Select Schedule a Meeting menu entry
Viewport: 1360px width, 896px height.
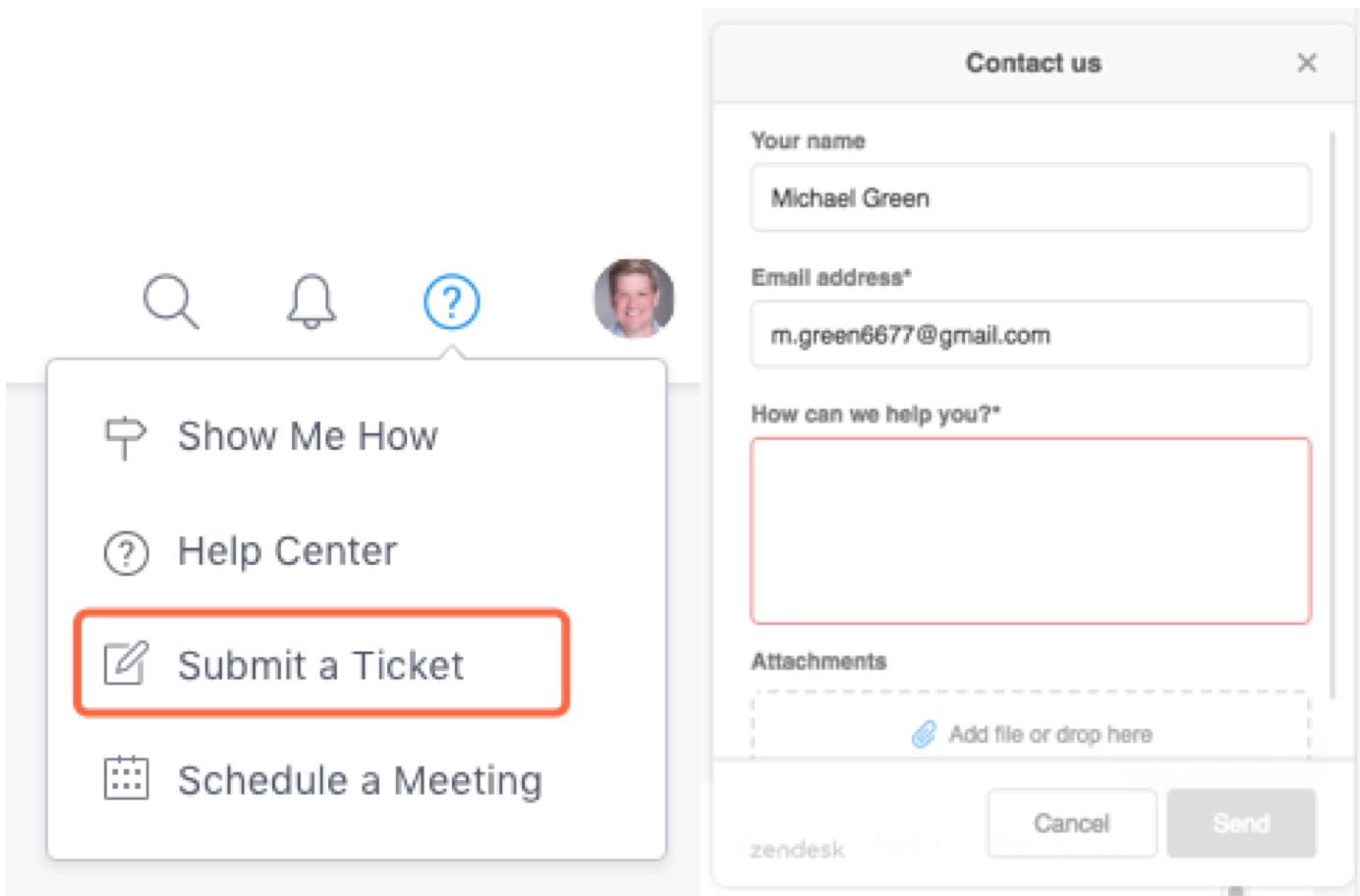[x=360, y=780]
